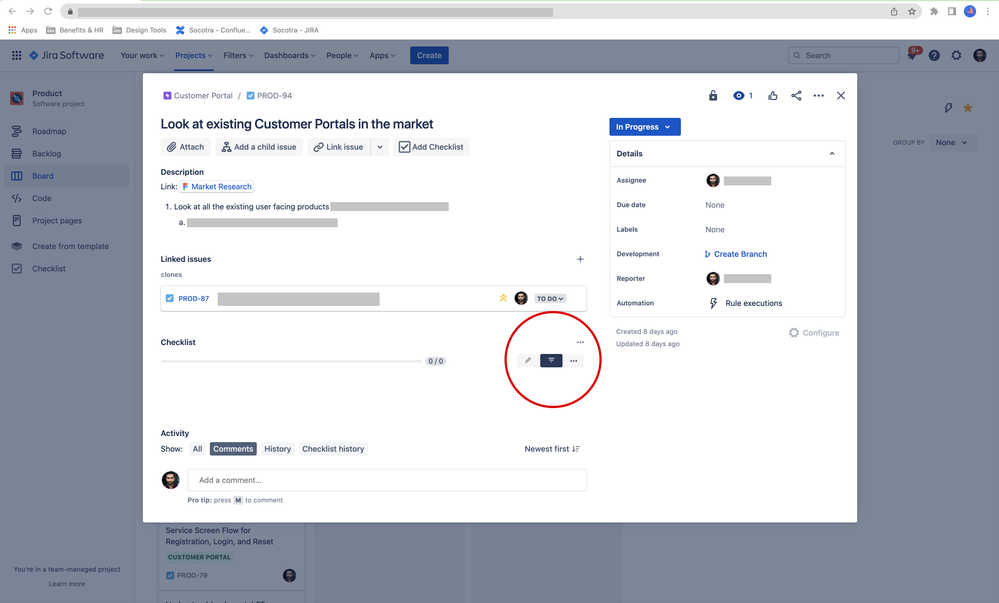Open more options beside checklist filter
Image resolution: width=999 pixels, height=603 pixels.
(573, 361)
